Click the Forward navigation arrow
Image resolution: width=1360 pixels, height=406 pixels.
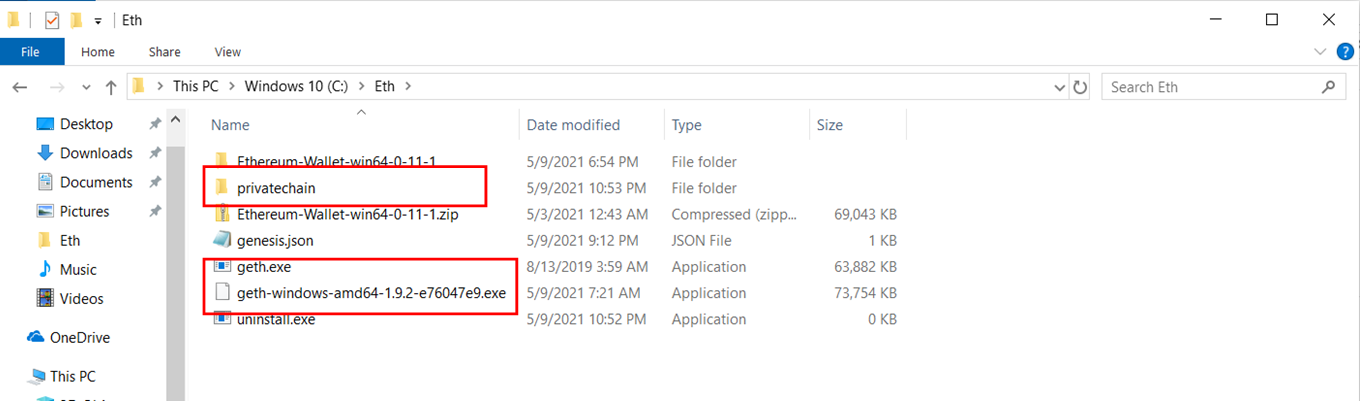point(57,87)
